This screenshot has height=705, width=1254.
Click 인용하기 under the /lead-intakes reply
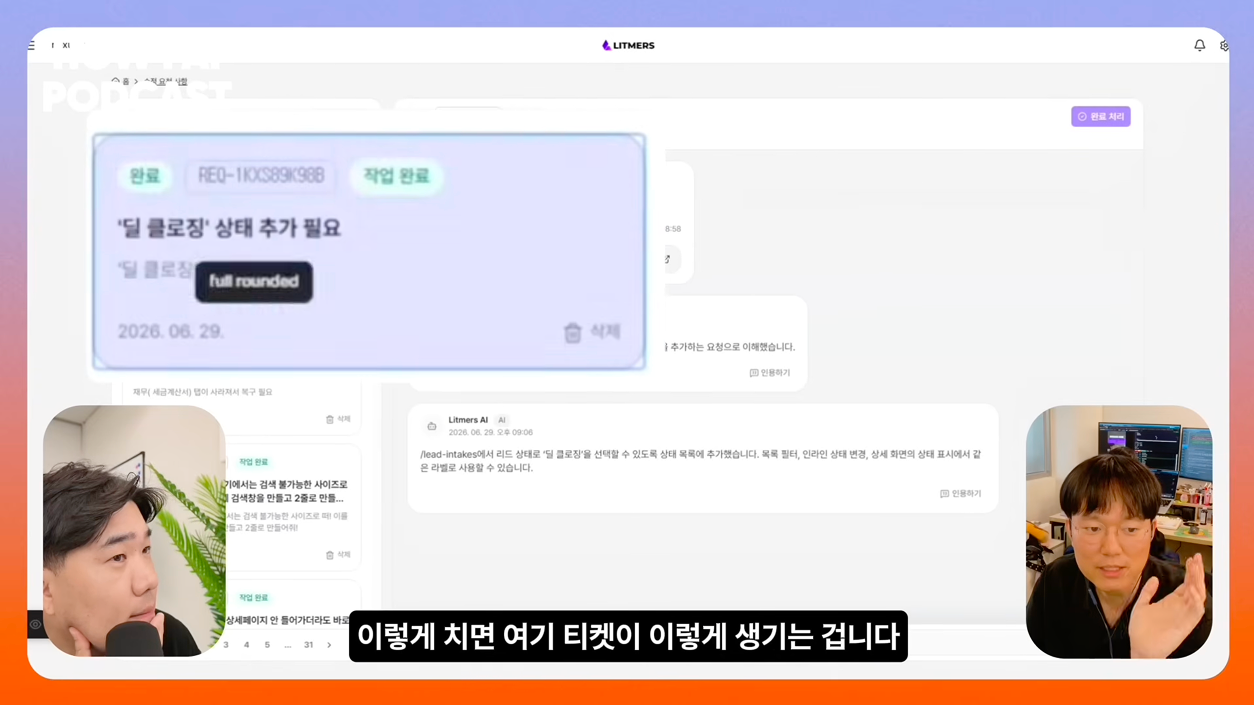pos(960,493)
